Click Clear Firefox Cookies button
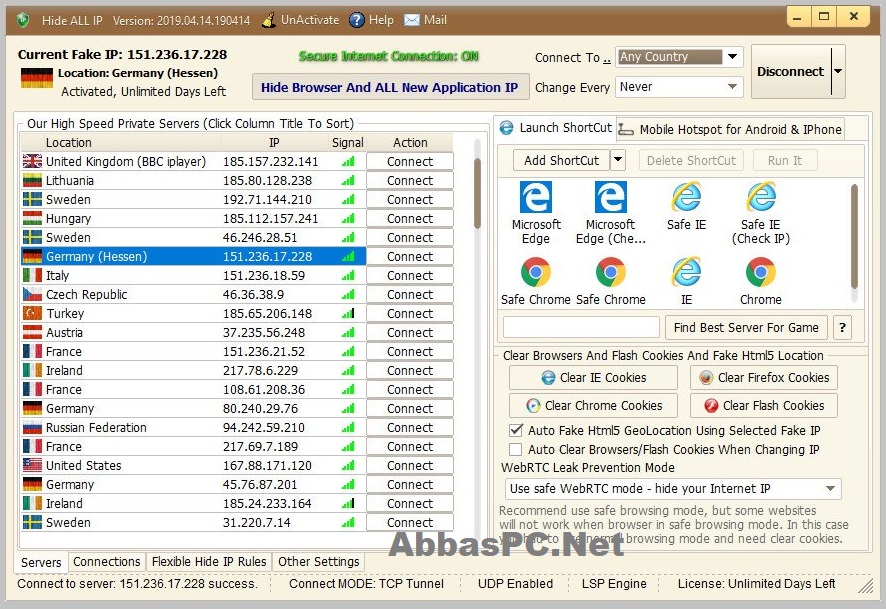Screen dimensions: 886x609 [764, 377]
